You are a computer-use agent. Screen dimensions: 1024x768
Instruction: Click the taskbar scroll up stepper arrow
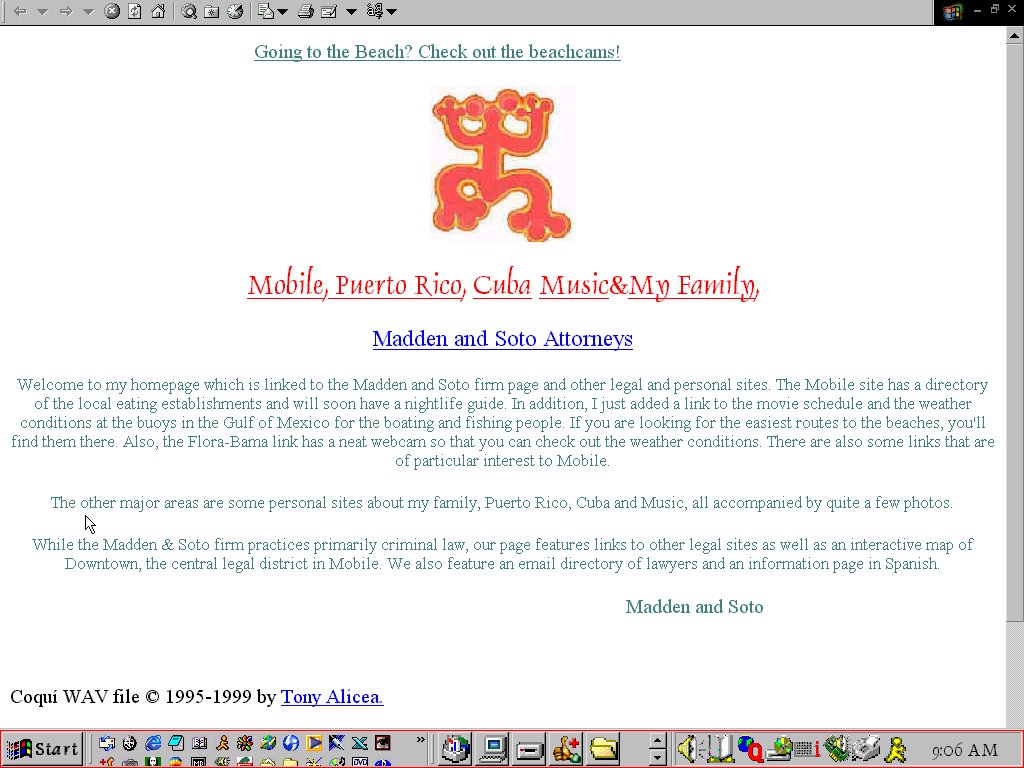click(656, 741)
